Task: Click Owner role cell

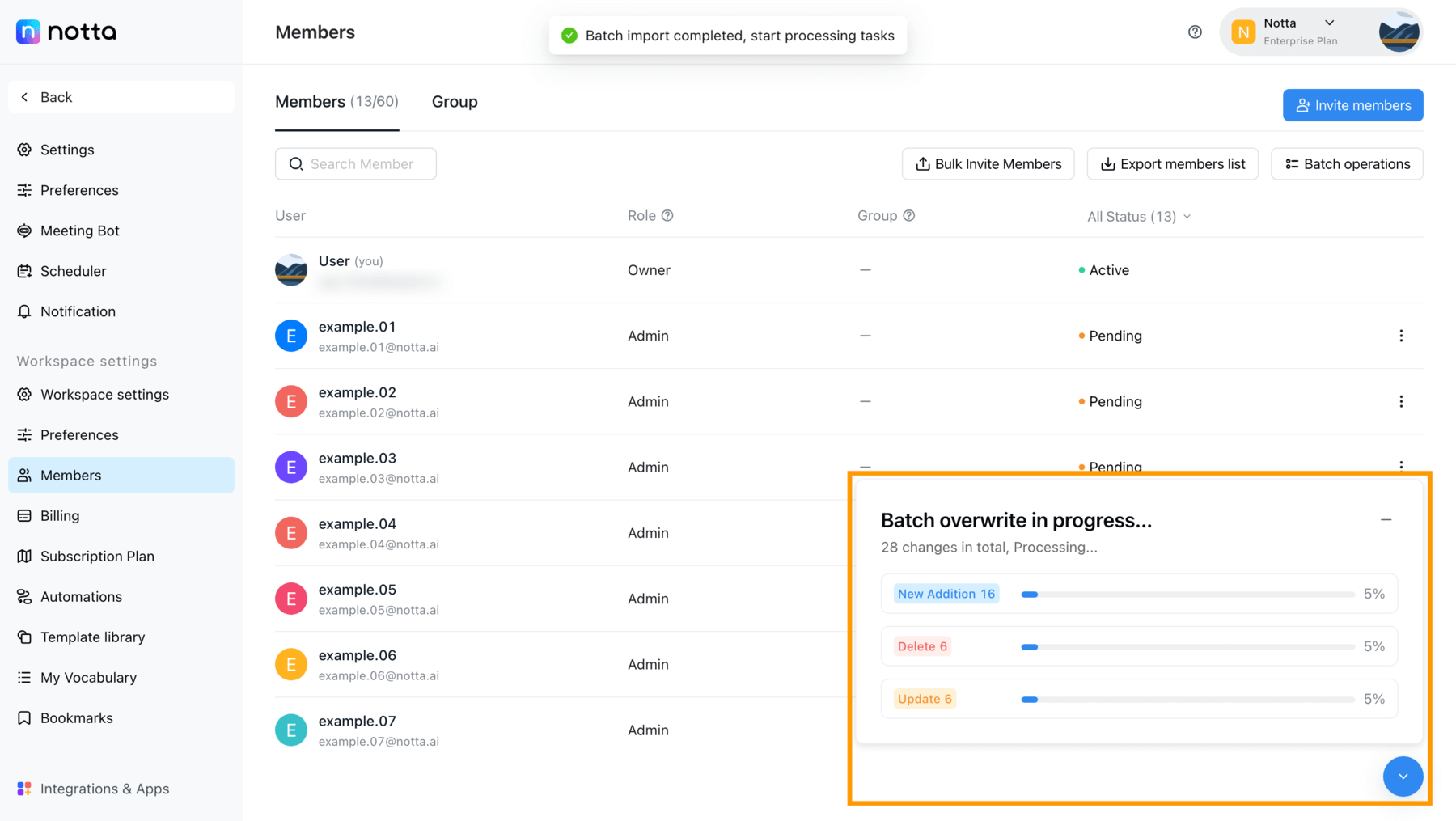Action: 649,270
